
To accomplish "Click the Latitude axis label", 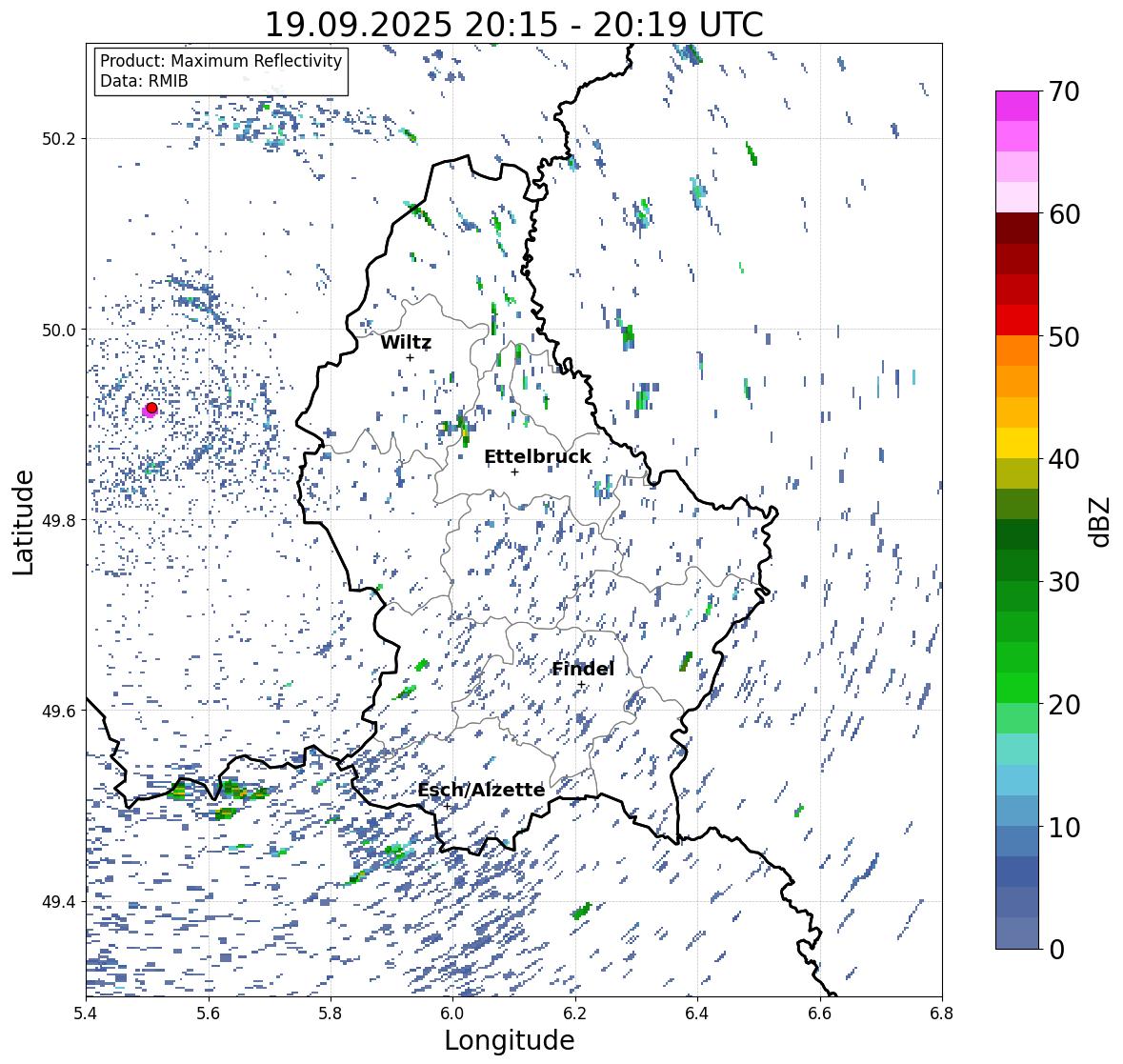I will point(23,522).
